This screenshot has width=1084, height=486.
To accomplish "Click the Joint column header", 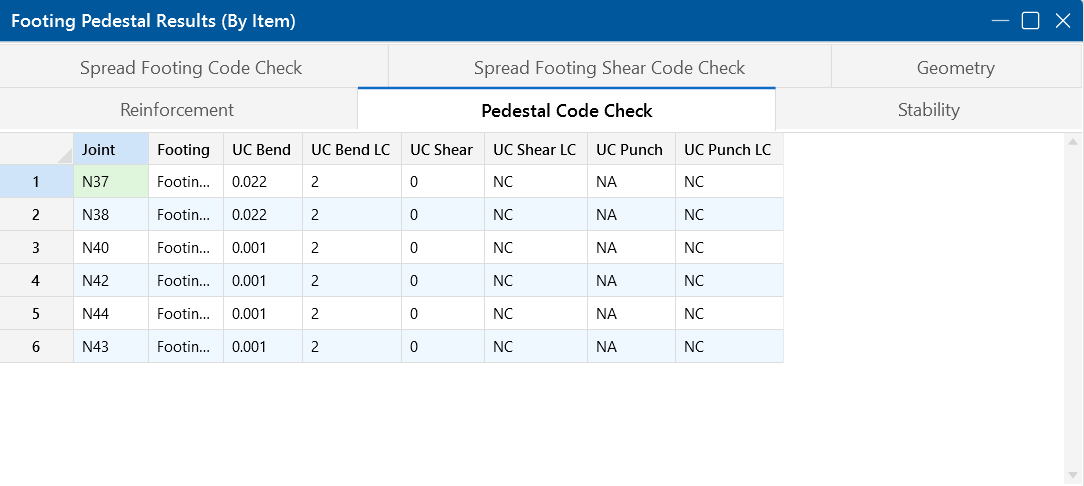I will click(x=110, y=150).
